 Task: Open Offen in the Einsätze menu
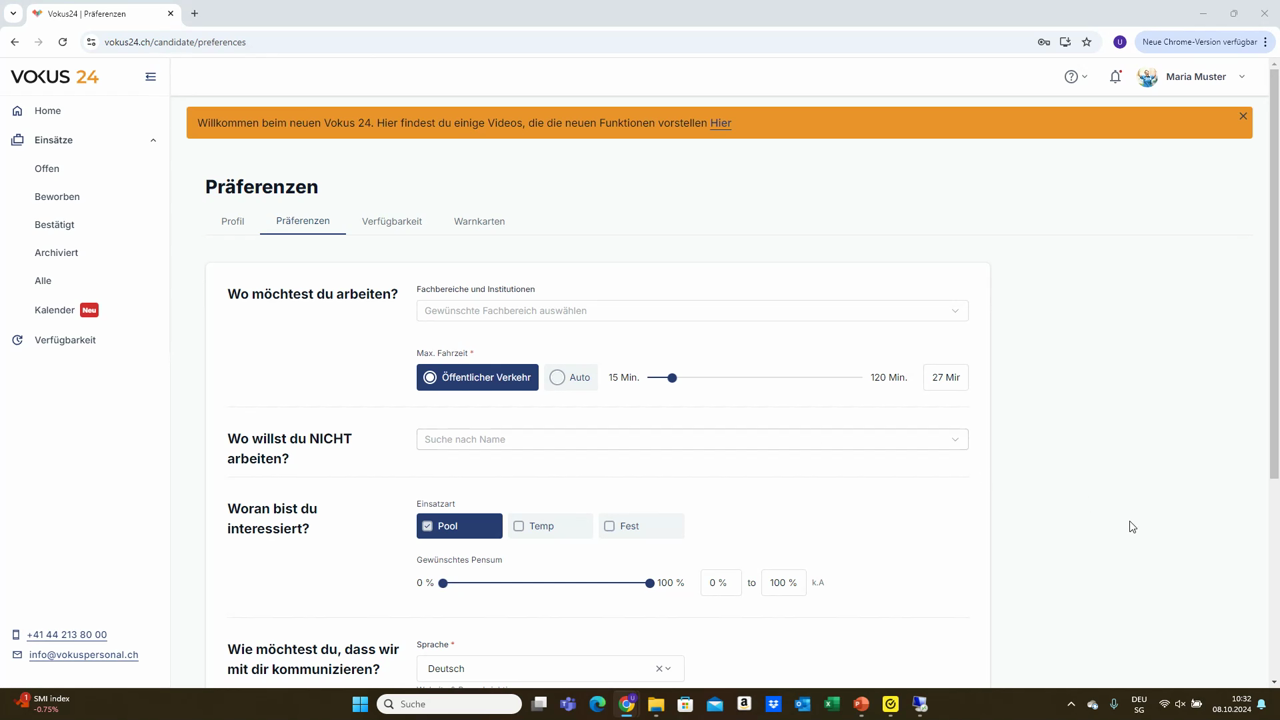point(47,169)
